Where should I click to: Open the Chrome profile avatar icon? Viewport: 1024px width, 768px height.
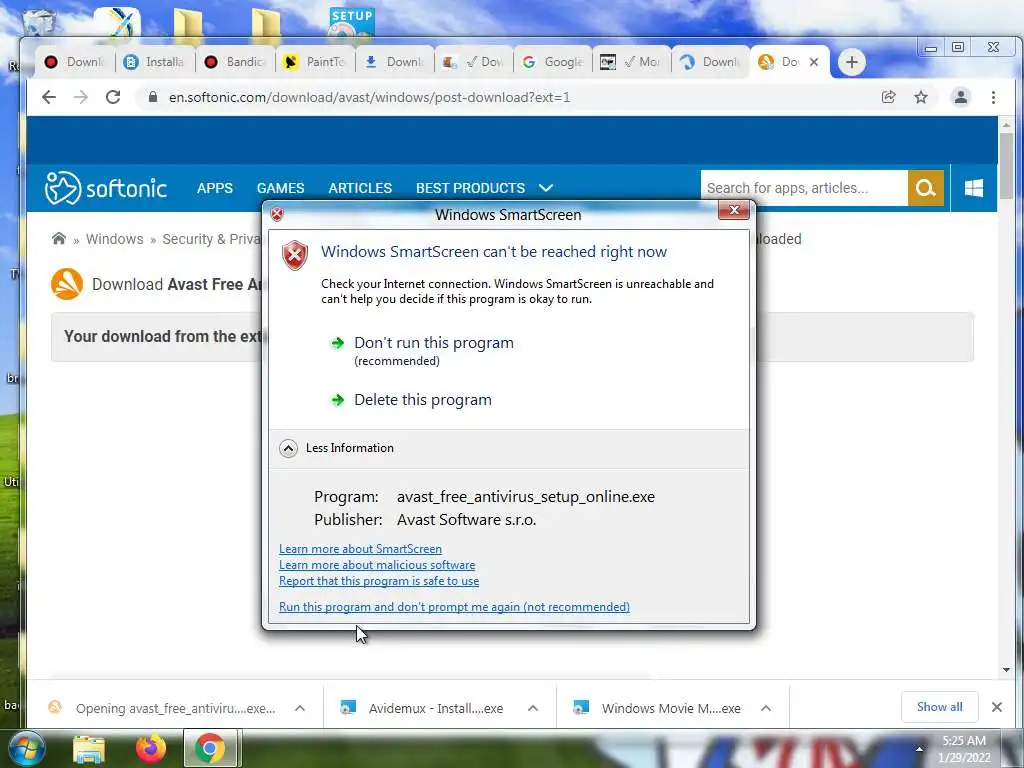(x=961, y=97)
